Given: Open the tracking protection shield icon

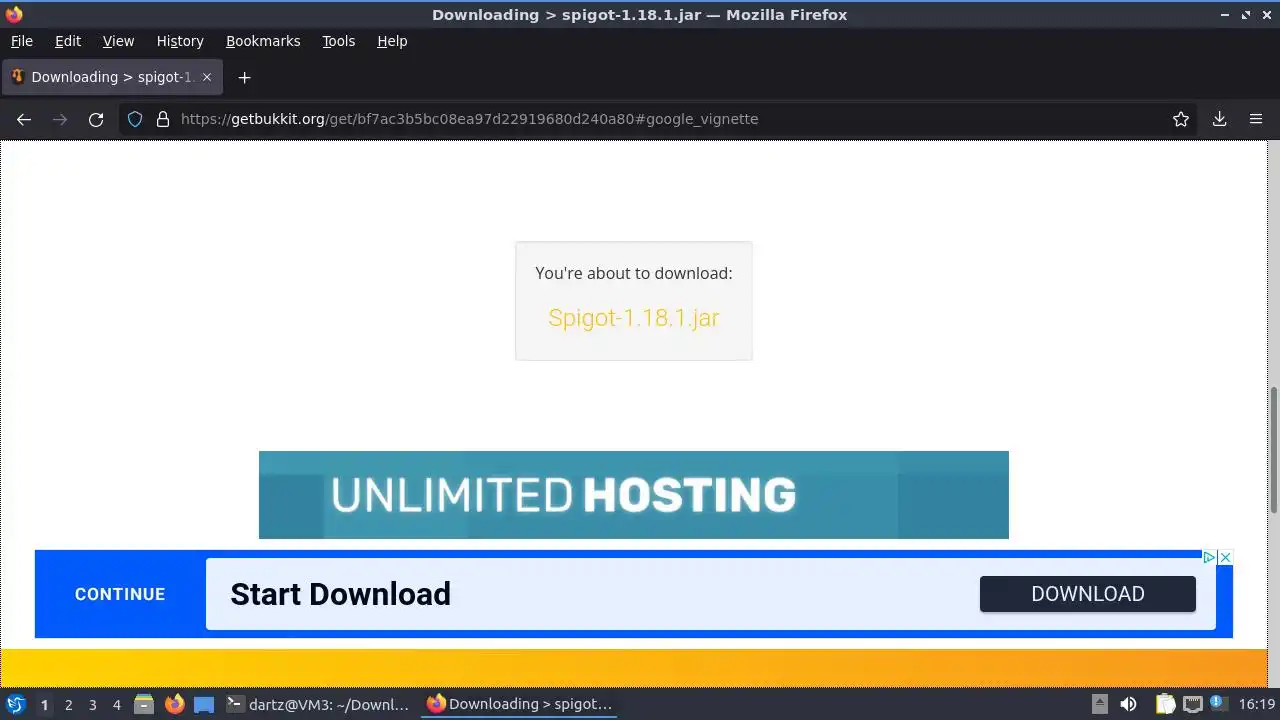Looking at the screenshot, I should [x=135, y=119].
